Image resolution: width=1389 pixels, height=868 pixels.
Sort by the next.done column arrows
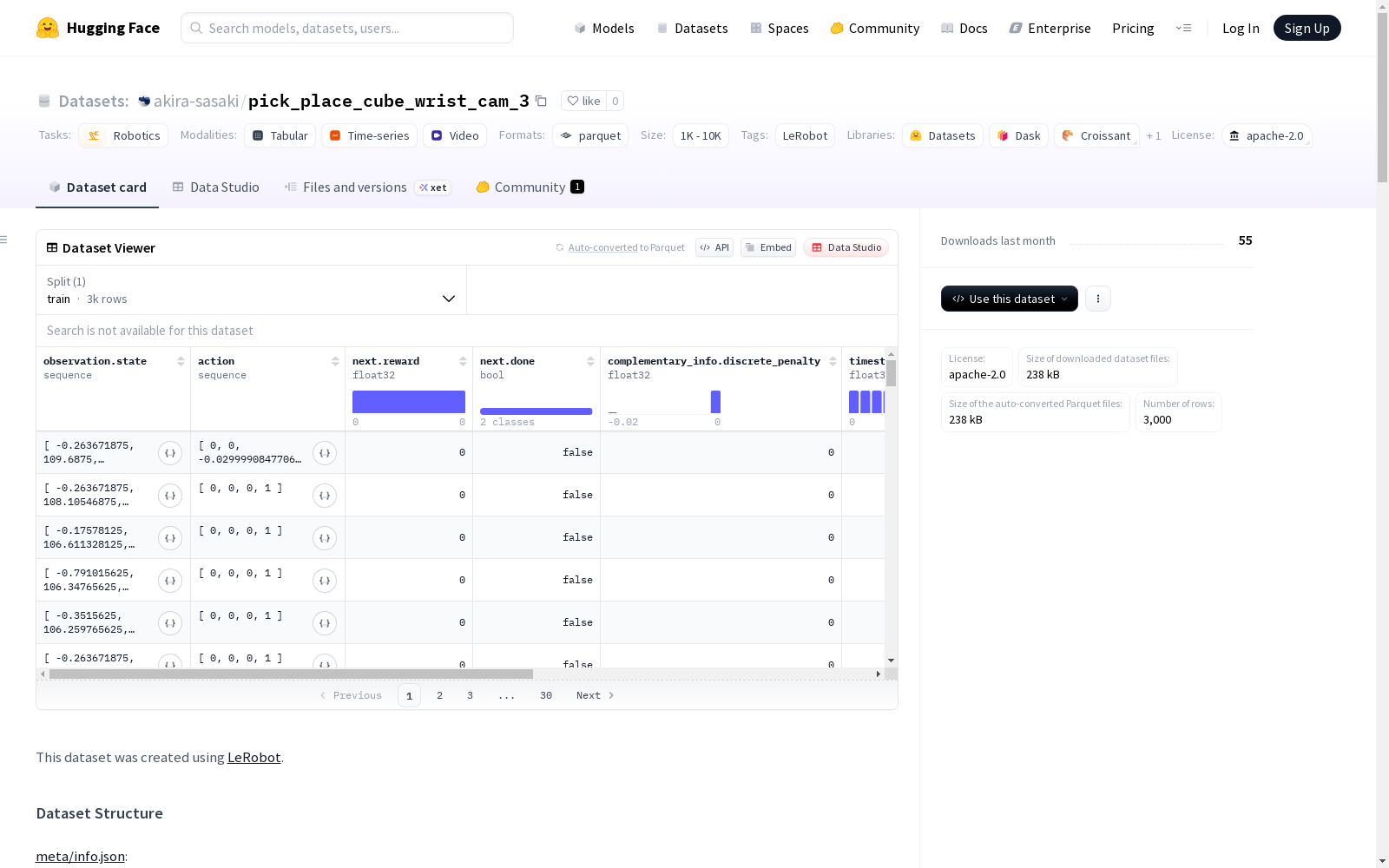pos(590,361)
